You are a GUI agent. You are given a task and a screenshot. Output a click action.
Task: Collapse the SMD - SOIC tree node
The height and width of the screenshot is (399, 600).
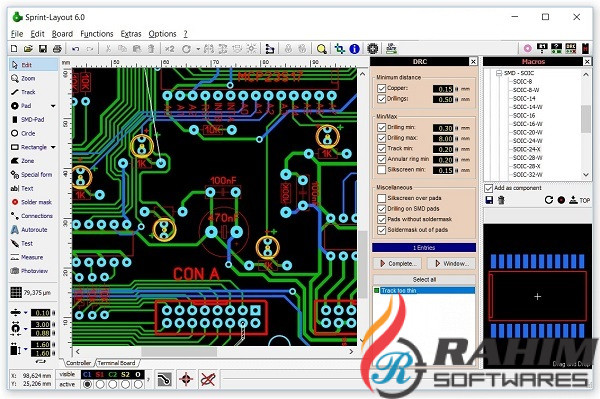point(499,73)
